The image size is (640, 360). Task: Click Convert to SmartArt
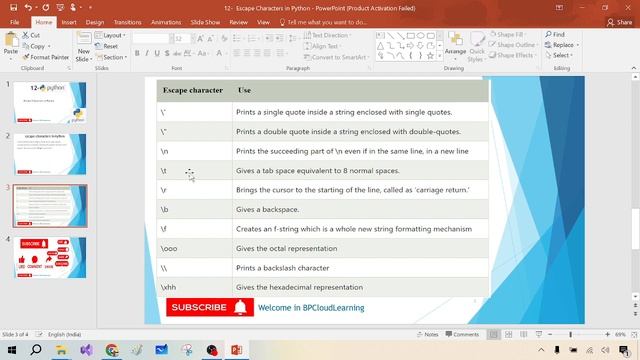[336, 57]
